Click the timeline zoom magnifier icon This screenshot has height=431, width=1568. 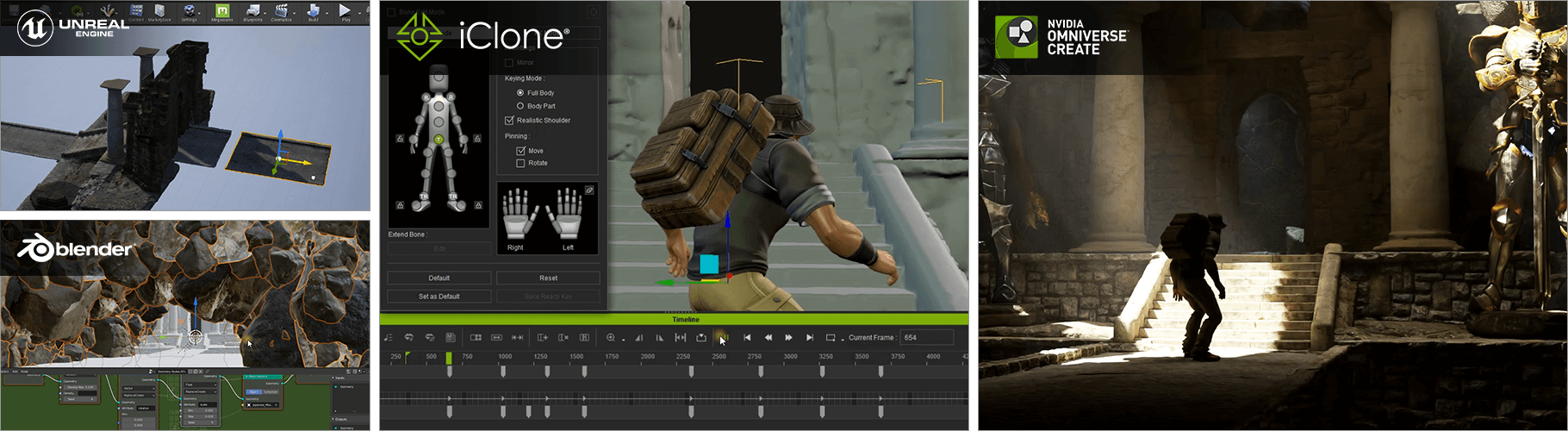[611, 338]
